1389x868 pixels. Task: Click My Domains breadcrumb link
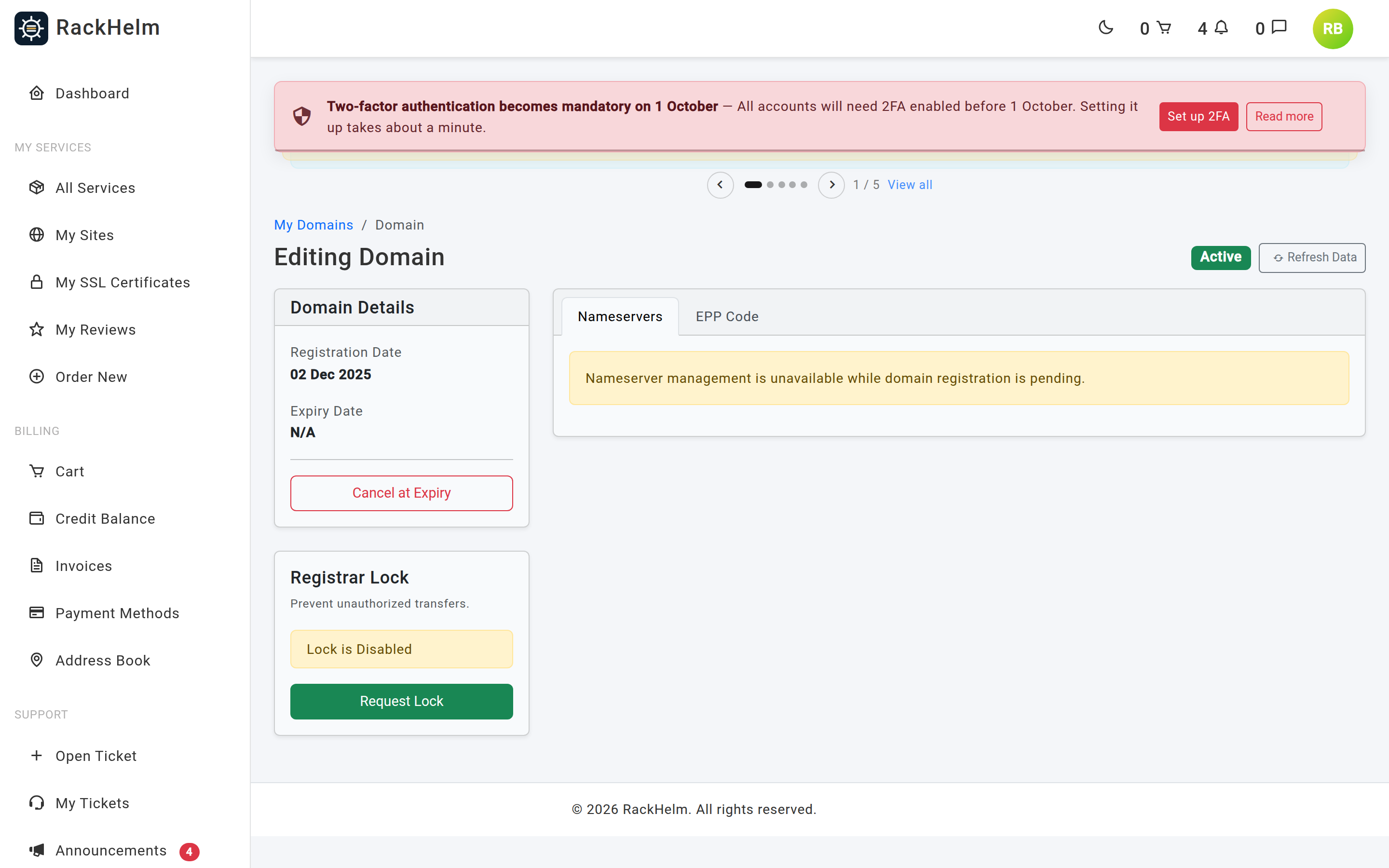(313, 225)
